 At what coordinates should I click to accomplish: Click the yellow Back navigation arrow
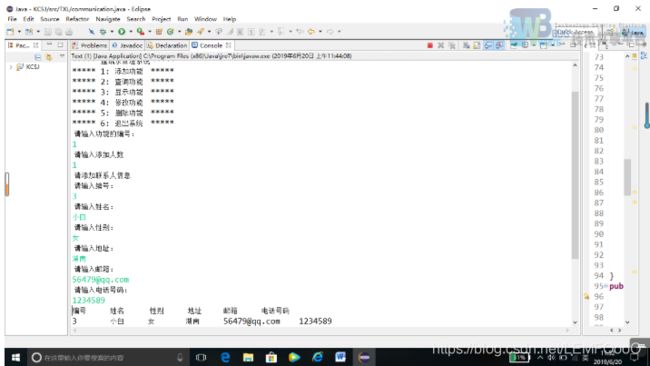[311, 32]
